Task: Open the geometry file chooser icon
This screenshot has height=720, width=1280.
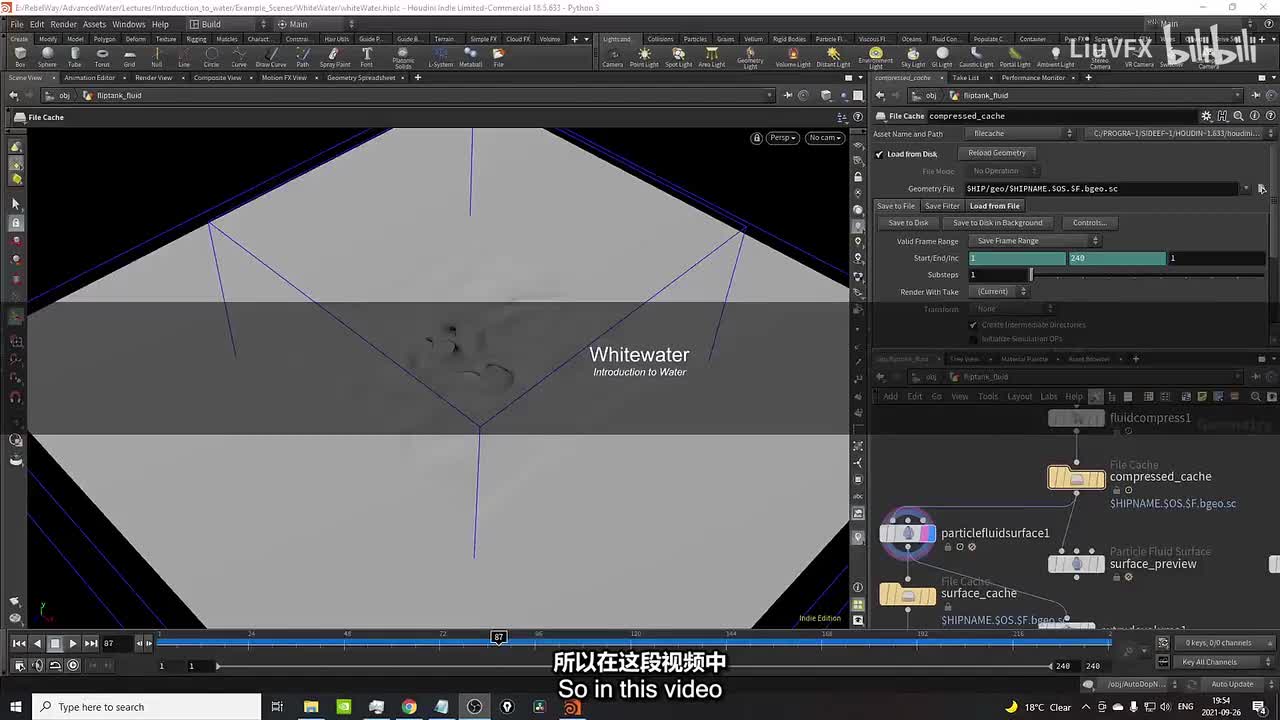Action: coord(1262,188)
